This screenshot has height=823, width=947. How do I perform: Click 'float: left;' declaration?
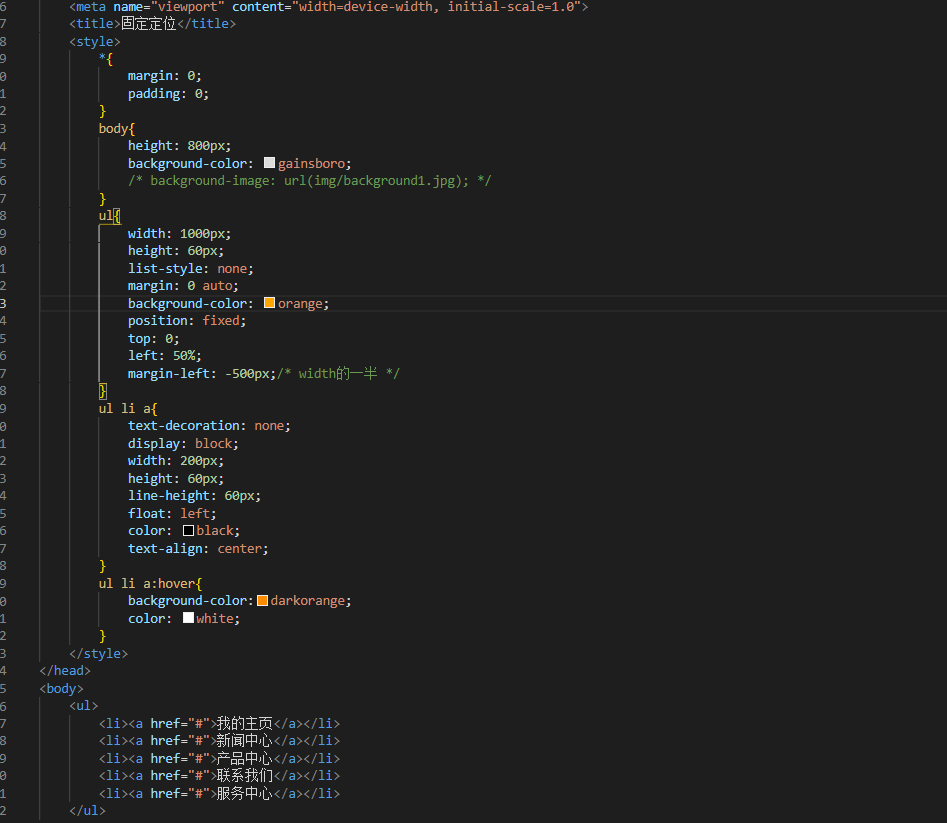point(172,513)
